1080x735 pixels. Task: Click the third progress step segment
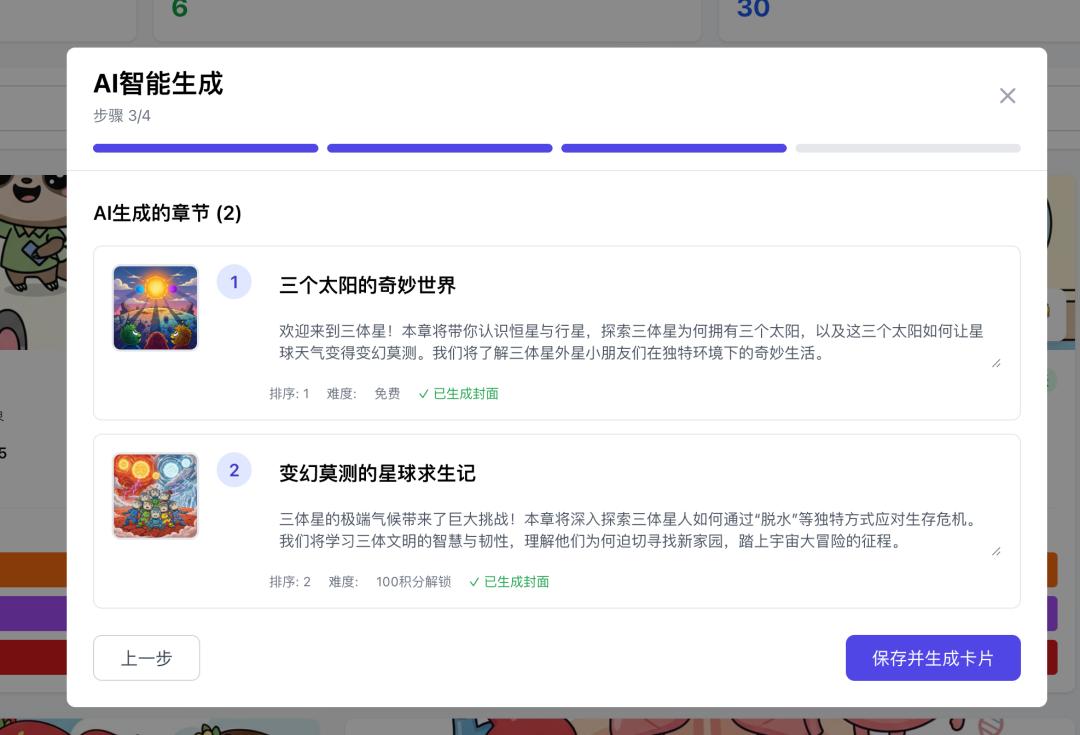tap(674, 148)
